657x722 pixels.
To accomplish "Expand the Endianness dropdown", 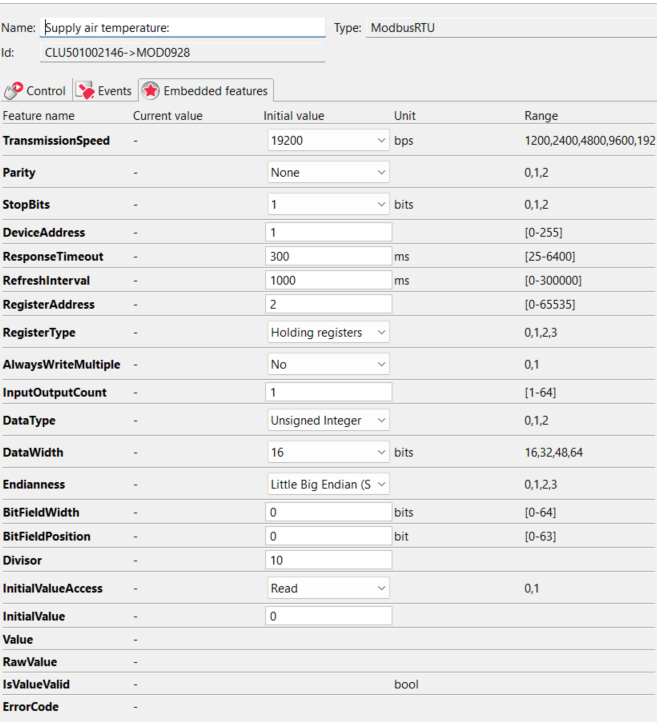I will tap(328, 484).
